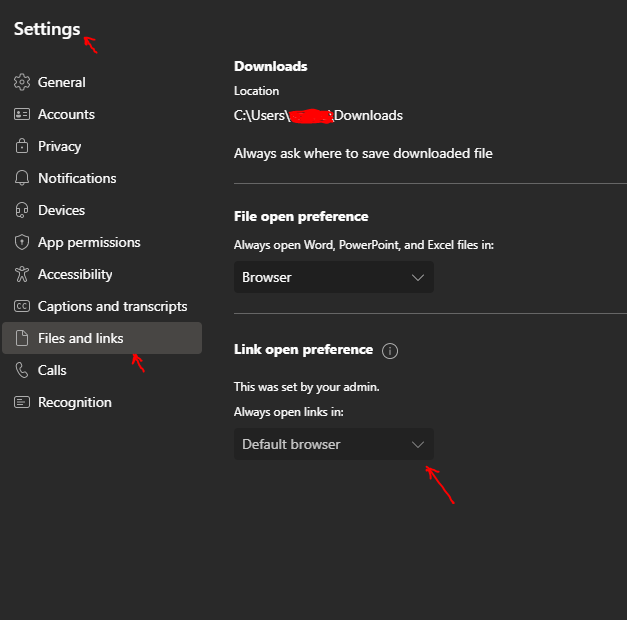627x620 pixels.
Task: Click the Calls phone icon
Action: (22, 370)
